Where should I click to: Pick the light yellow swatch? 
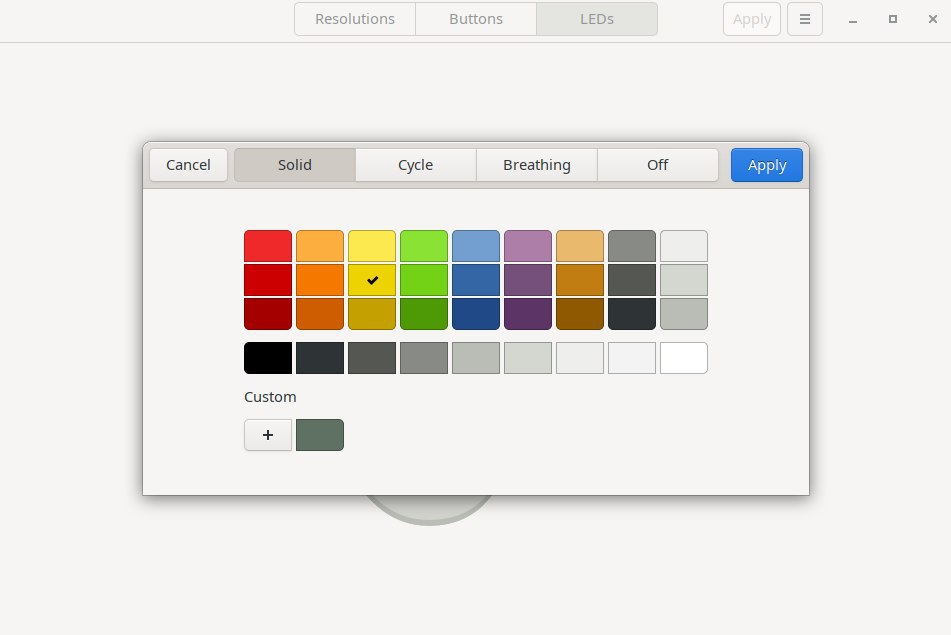point(372,246)
